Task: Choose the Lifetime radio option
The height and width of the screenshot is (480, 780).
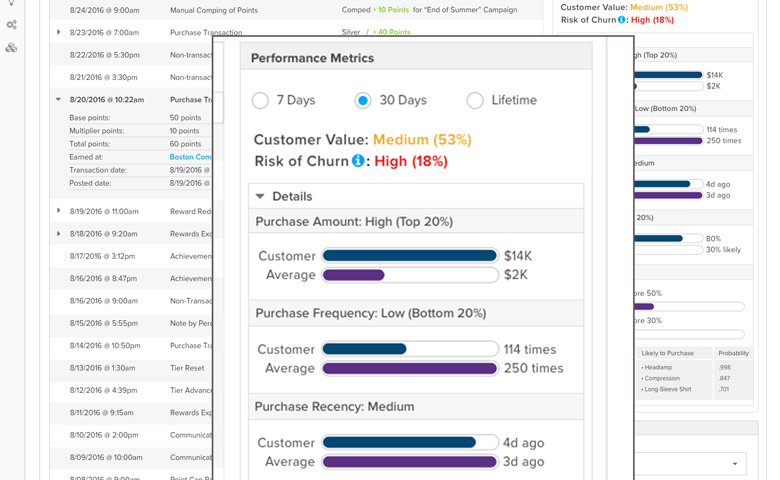Action: point(475,100)
